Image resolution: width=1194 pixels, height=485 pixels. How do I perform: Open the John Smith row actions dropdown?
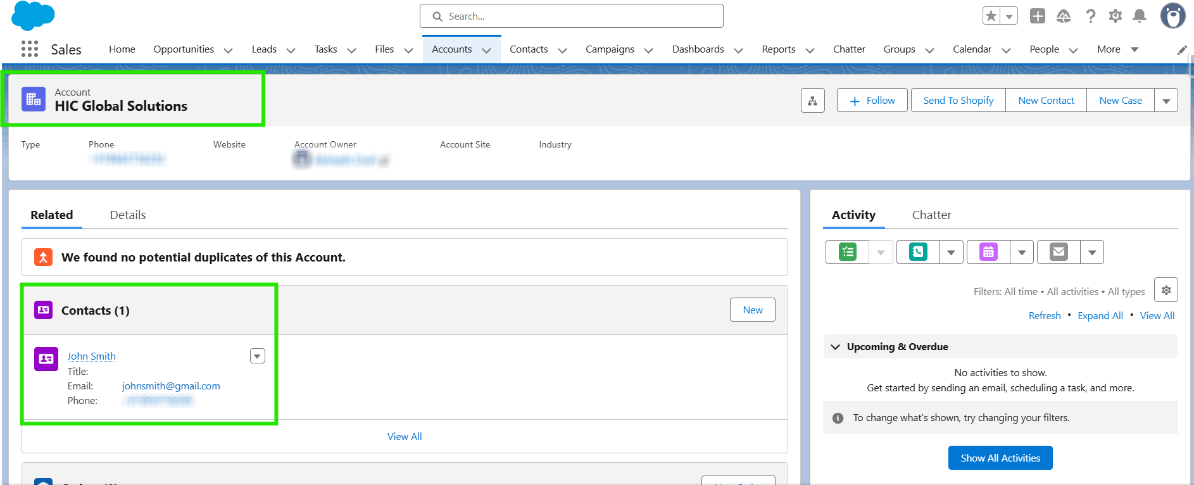(257, 356)
